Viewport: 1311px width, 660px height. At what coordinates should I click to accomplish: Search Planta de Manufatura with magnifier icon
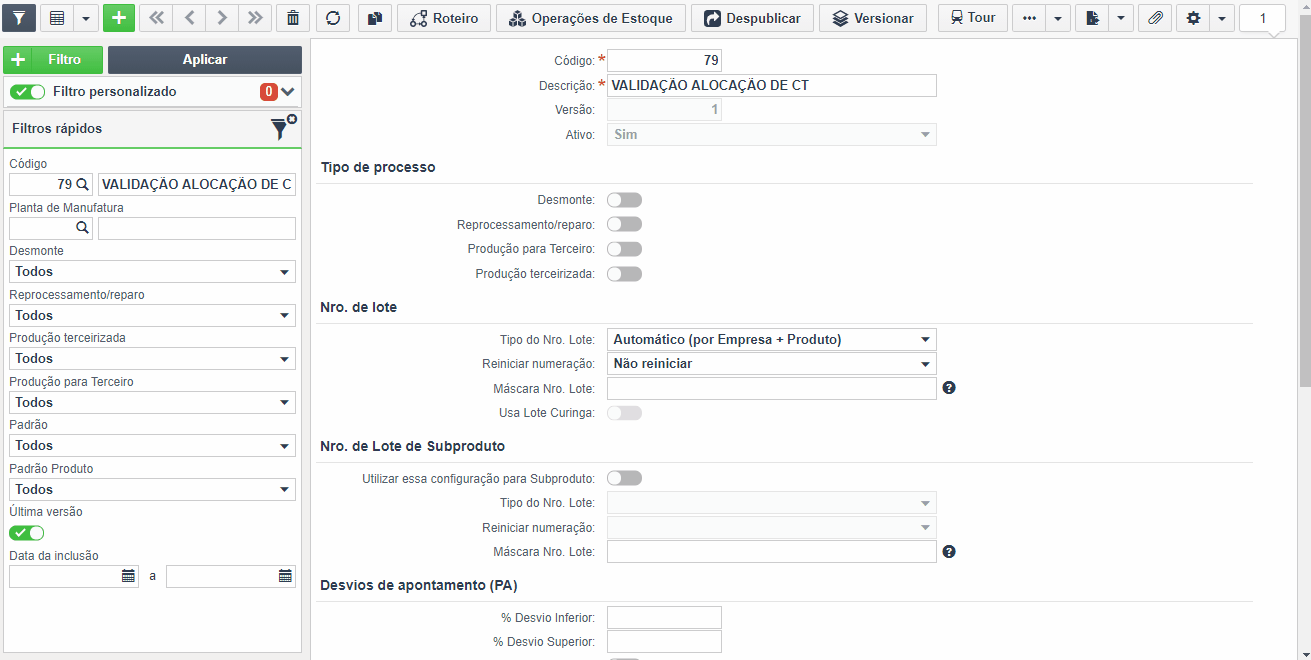coord(83,228)
